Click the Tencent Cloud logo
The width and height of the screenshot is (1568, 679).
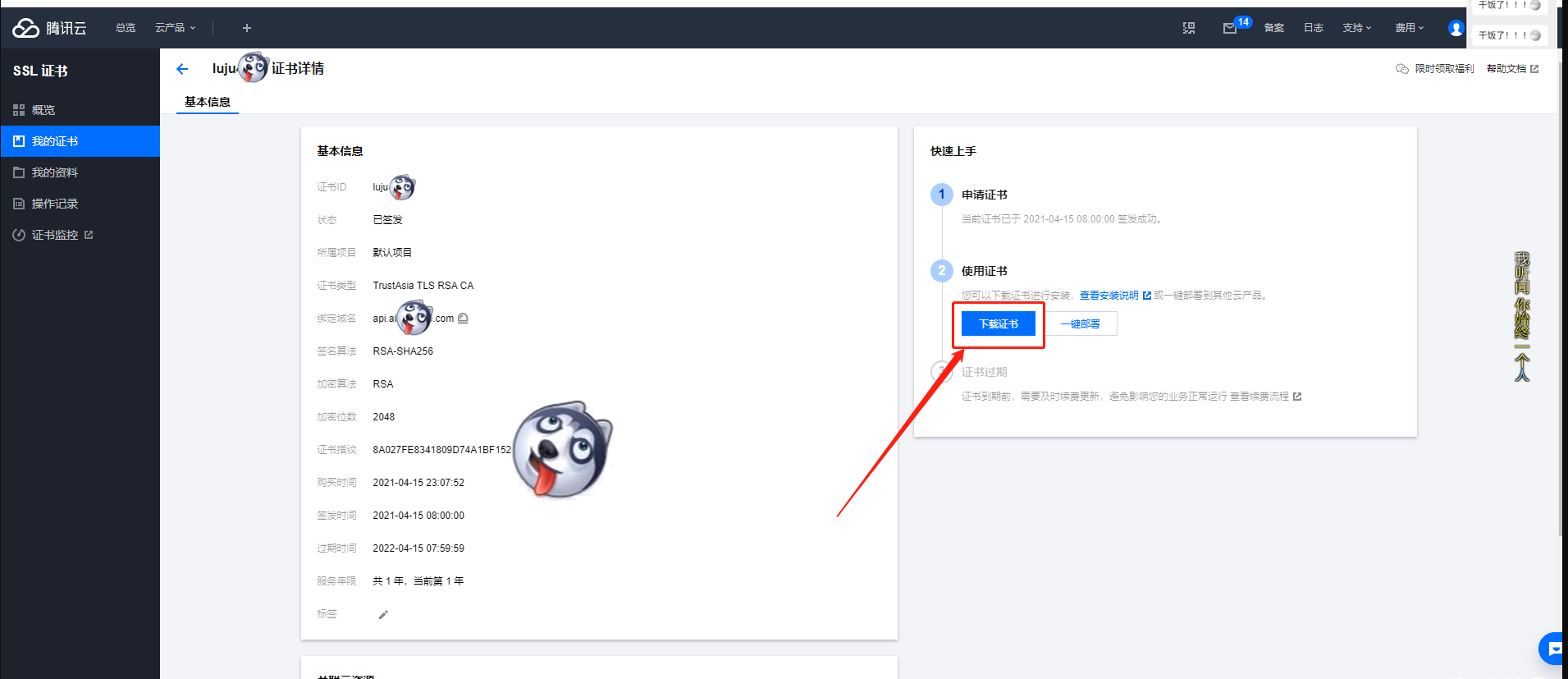[x=49, y=28]
